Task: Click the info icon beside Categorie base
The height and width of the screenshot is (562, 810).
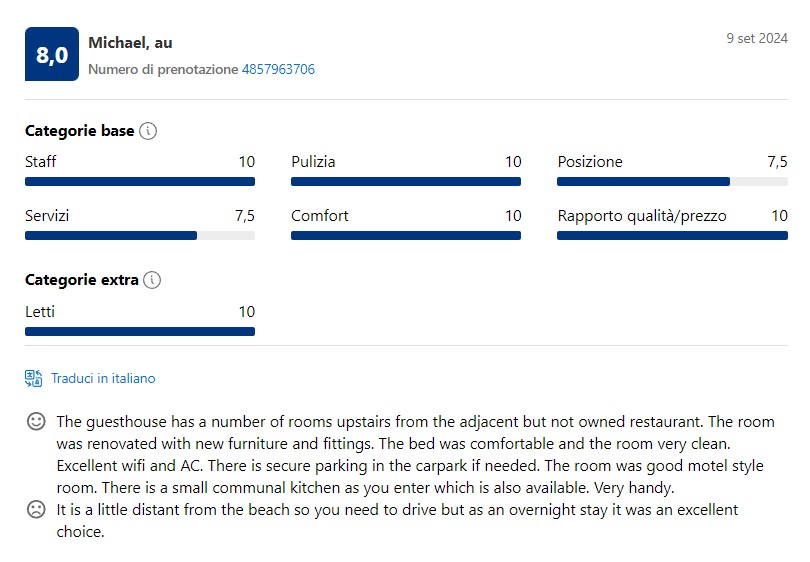Action: point(148,131)
